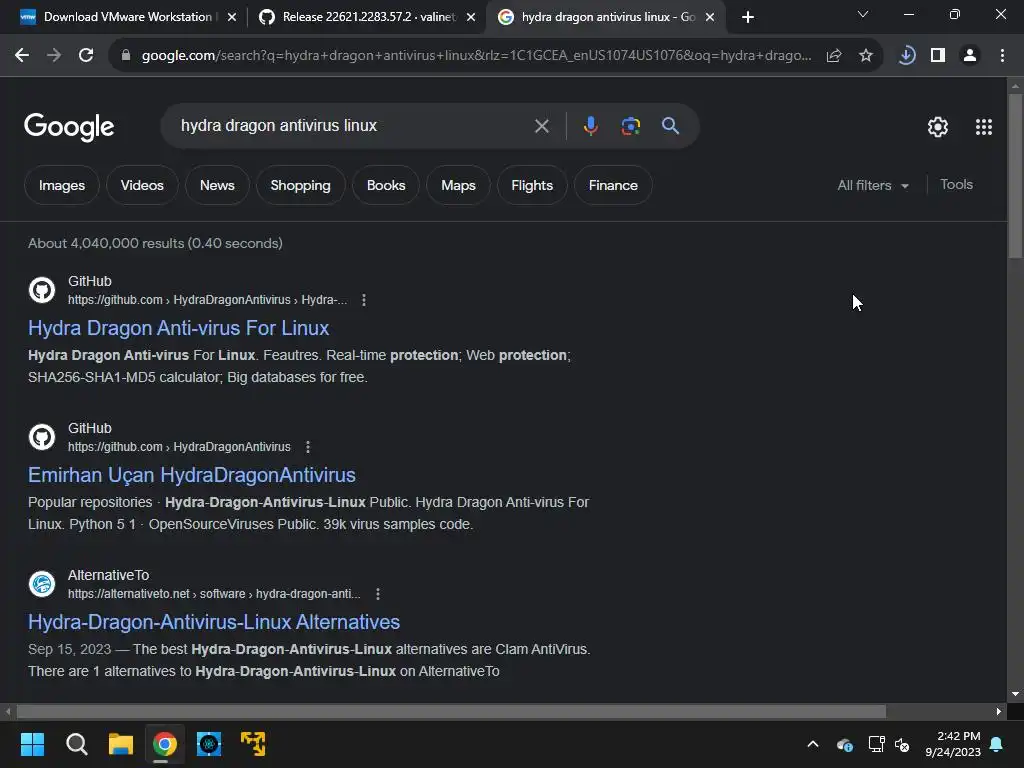1024x768 pixels.
Task: Open Hydra Dragon Anti-virus For Linux link
Action: [x=178, y=328]
